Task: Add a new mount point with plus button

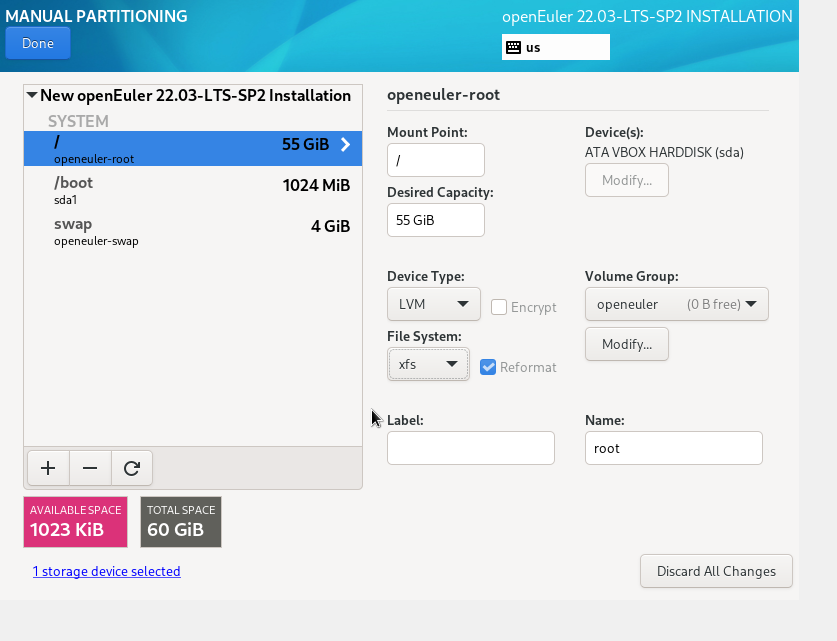Action: coord(48,468)
